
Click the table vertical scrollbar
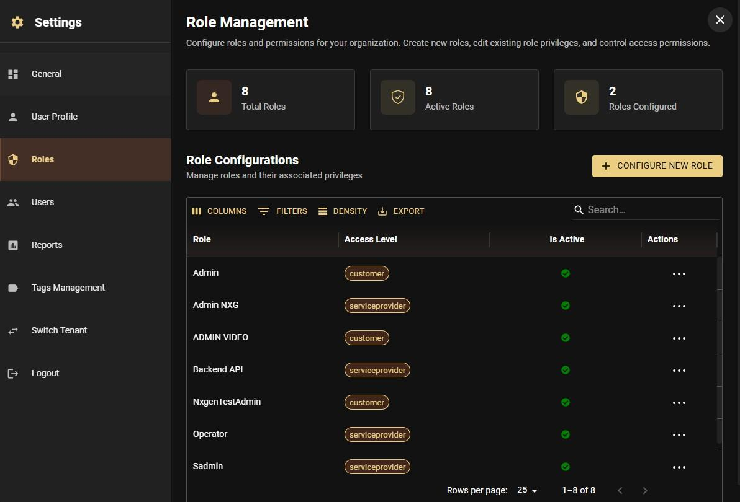719,349
